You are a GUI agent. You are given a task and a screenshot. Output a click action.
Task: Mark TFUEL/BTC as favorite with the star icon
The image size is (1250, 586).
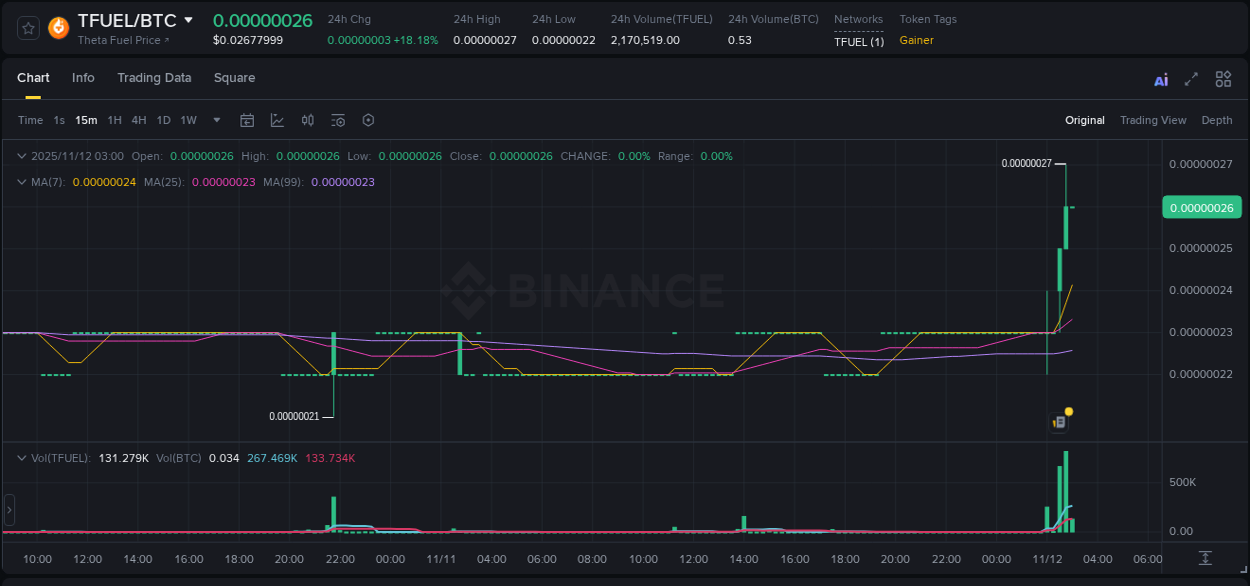tap(27, 27)
